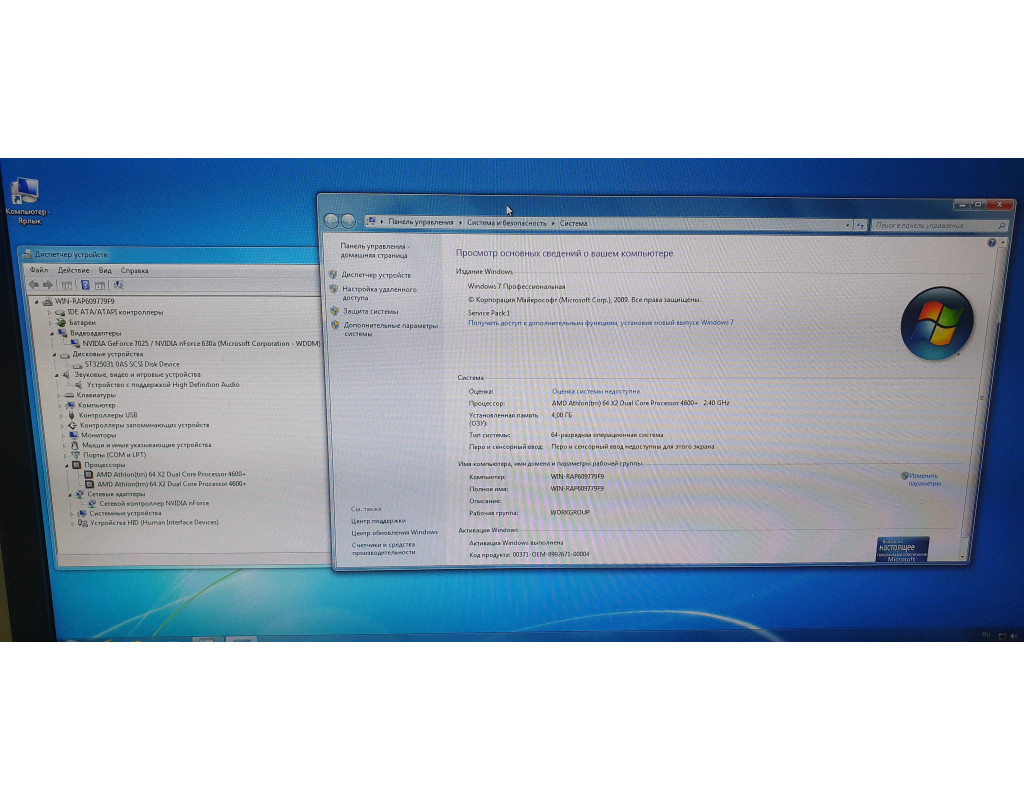Image resolution: width=1024 pixels, height=800 pixels.
Task: Expand the Мониторы tree node
Action: pos(61,435)
